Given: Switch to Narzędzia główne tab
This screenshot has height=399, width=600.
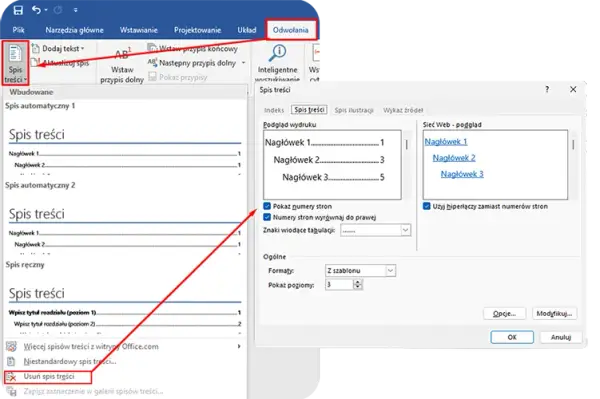Looking at the screenshot, I should (74, 30).
